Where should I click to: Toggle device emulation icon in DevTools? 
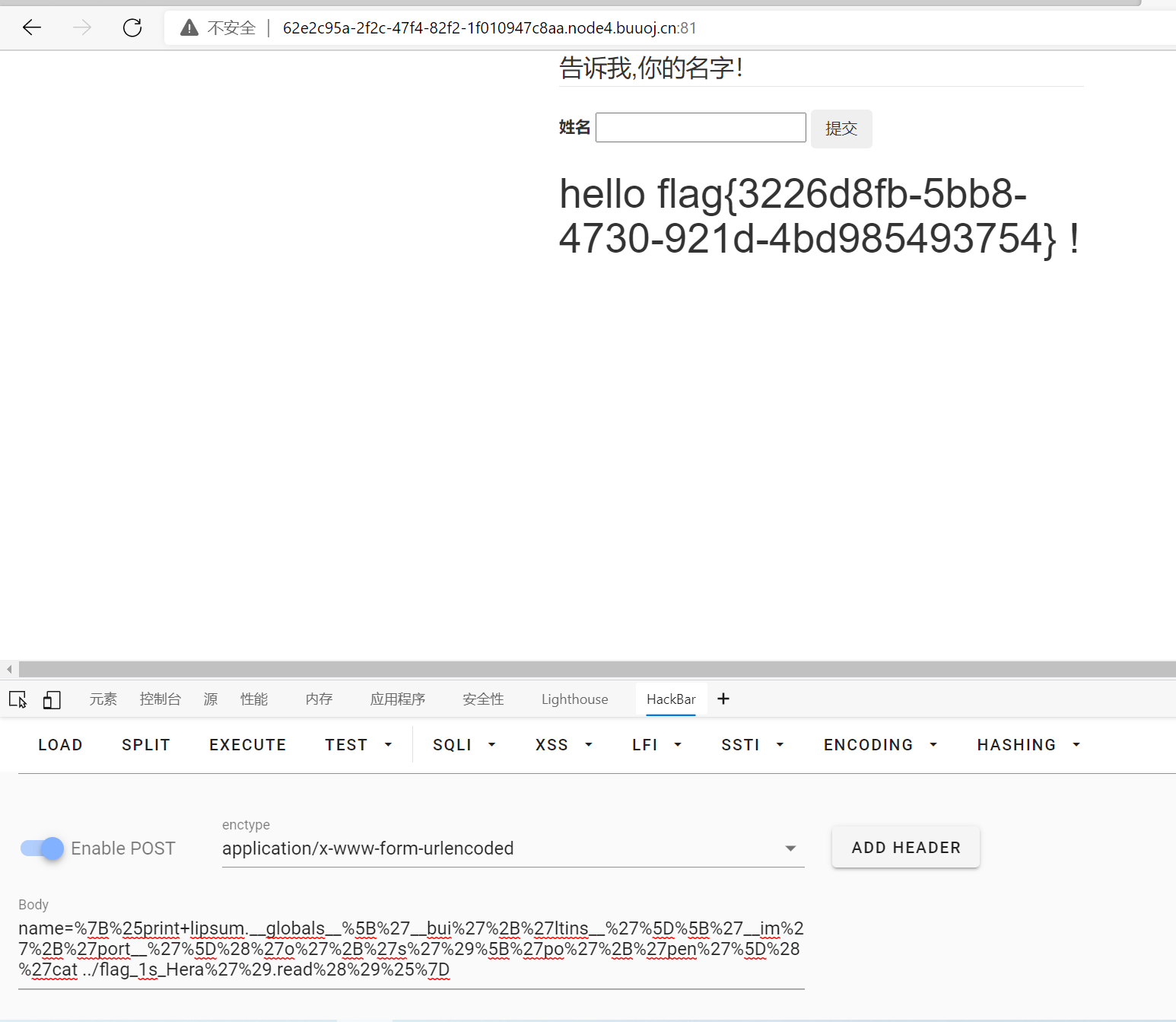point(52,699)
